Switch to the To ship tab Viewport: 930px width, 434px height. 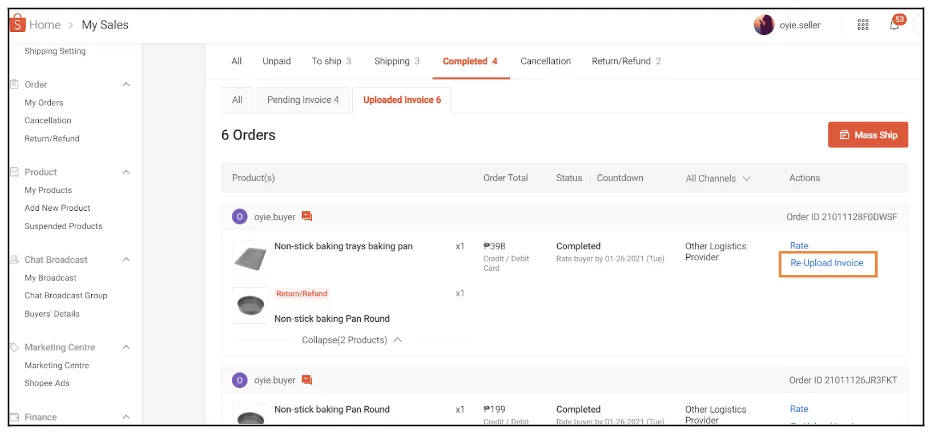[331, 61]
